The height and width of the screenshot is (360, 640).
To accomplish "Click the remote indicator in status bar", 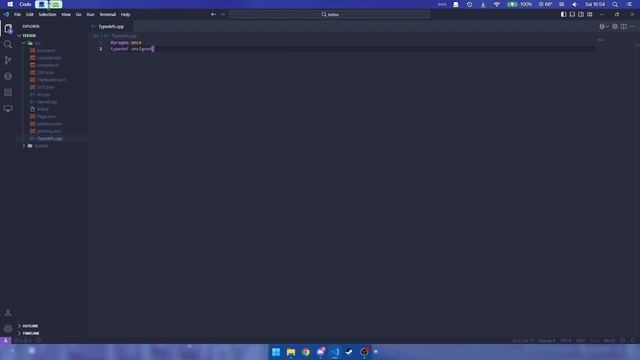I will point(5,340).
